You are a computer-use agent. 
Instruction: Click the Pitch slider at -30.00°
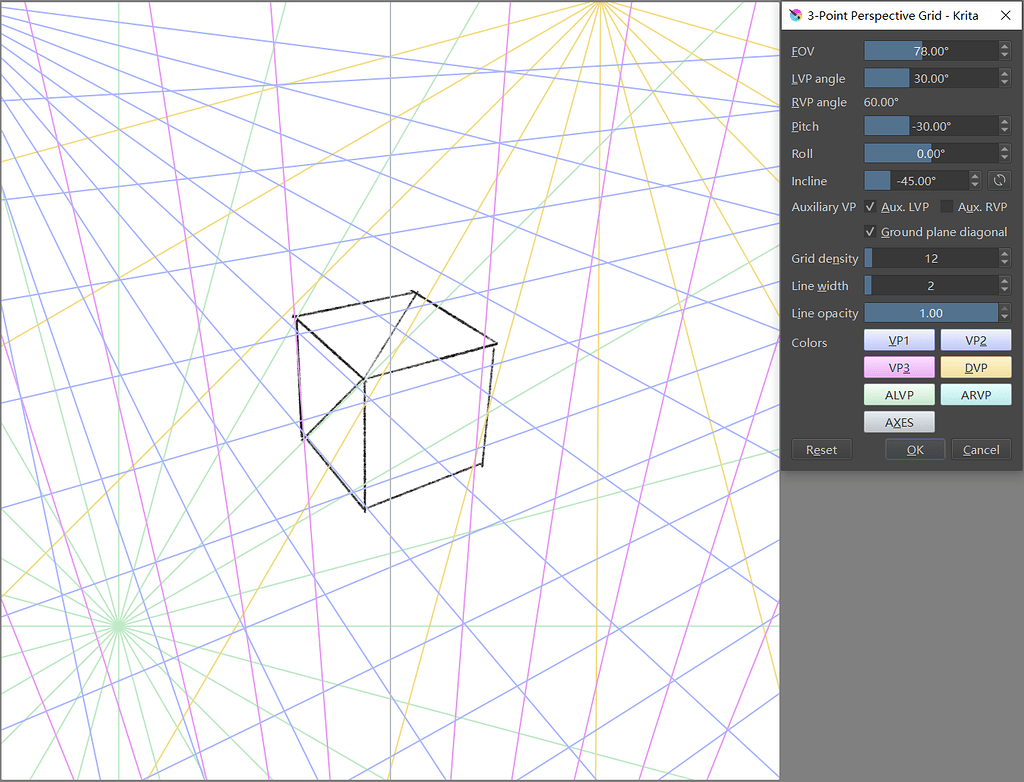(x=931, y=126)
